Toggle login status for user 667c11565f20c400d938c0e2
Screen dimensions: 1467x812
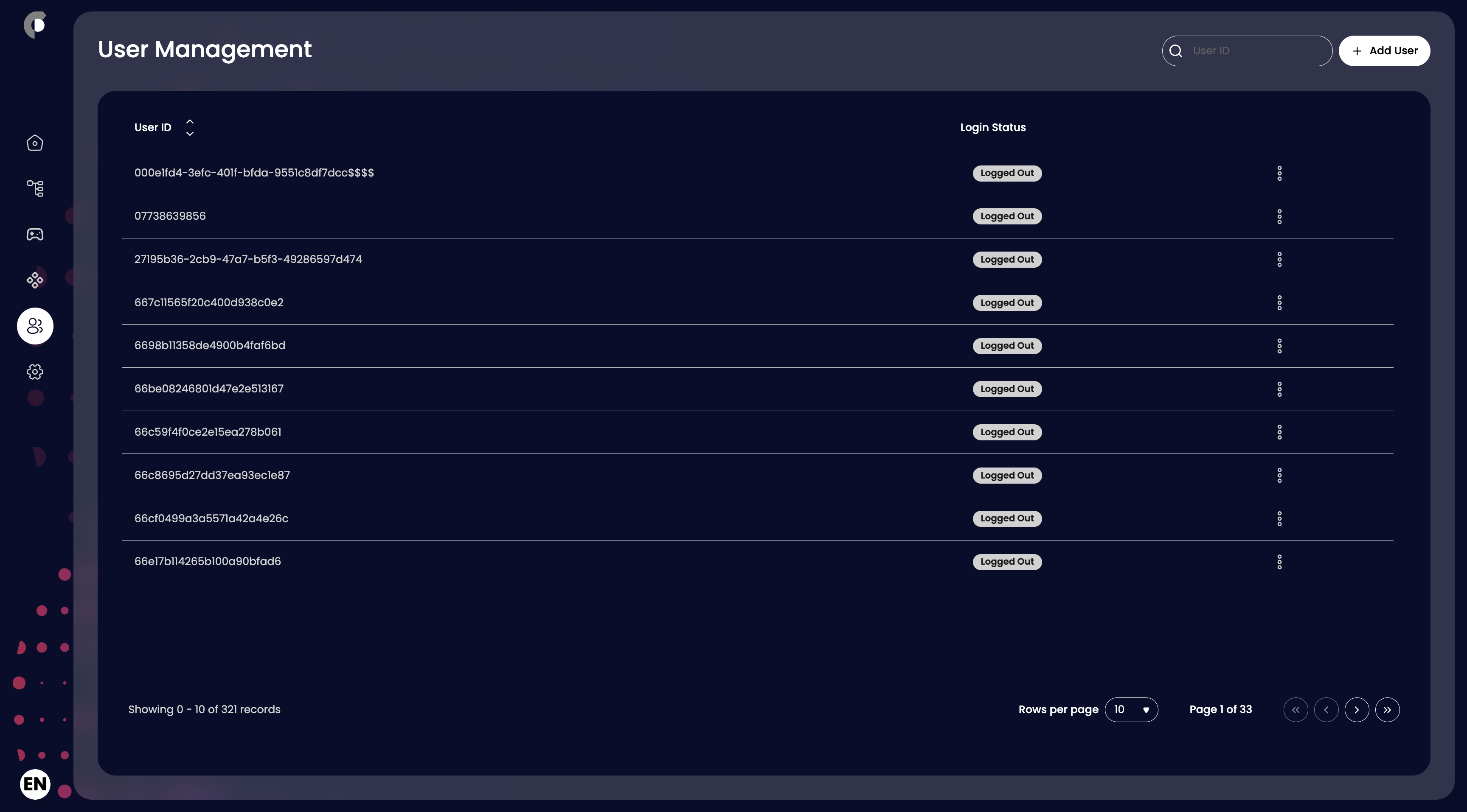[1006, 302]
